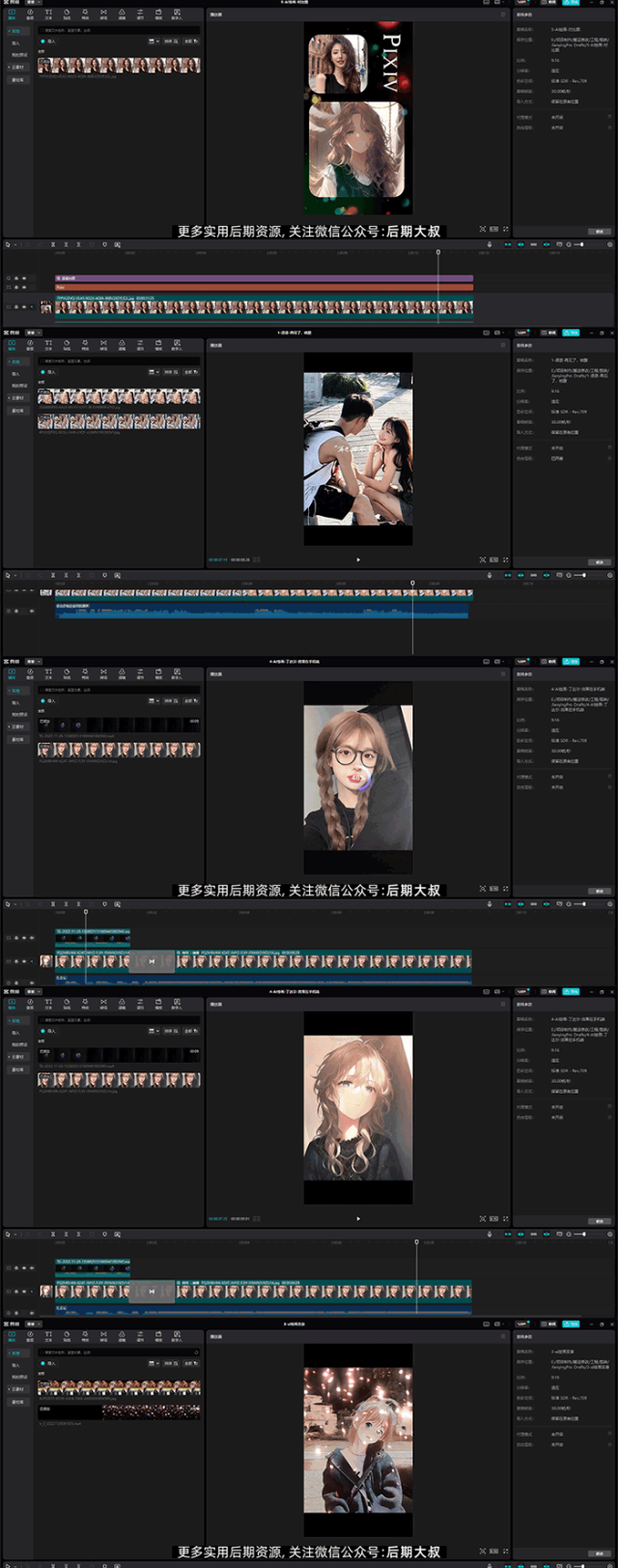Click the Modify button in the anime portrait draft parameters
Image resolution: width=618 pixels, height=1568 pixels.
pyautogui.click(x=599, y=1221)
